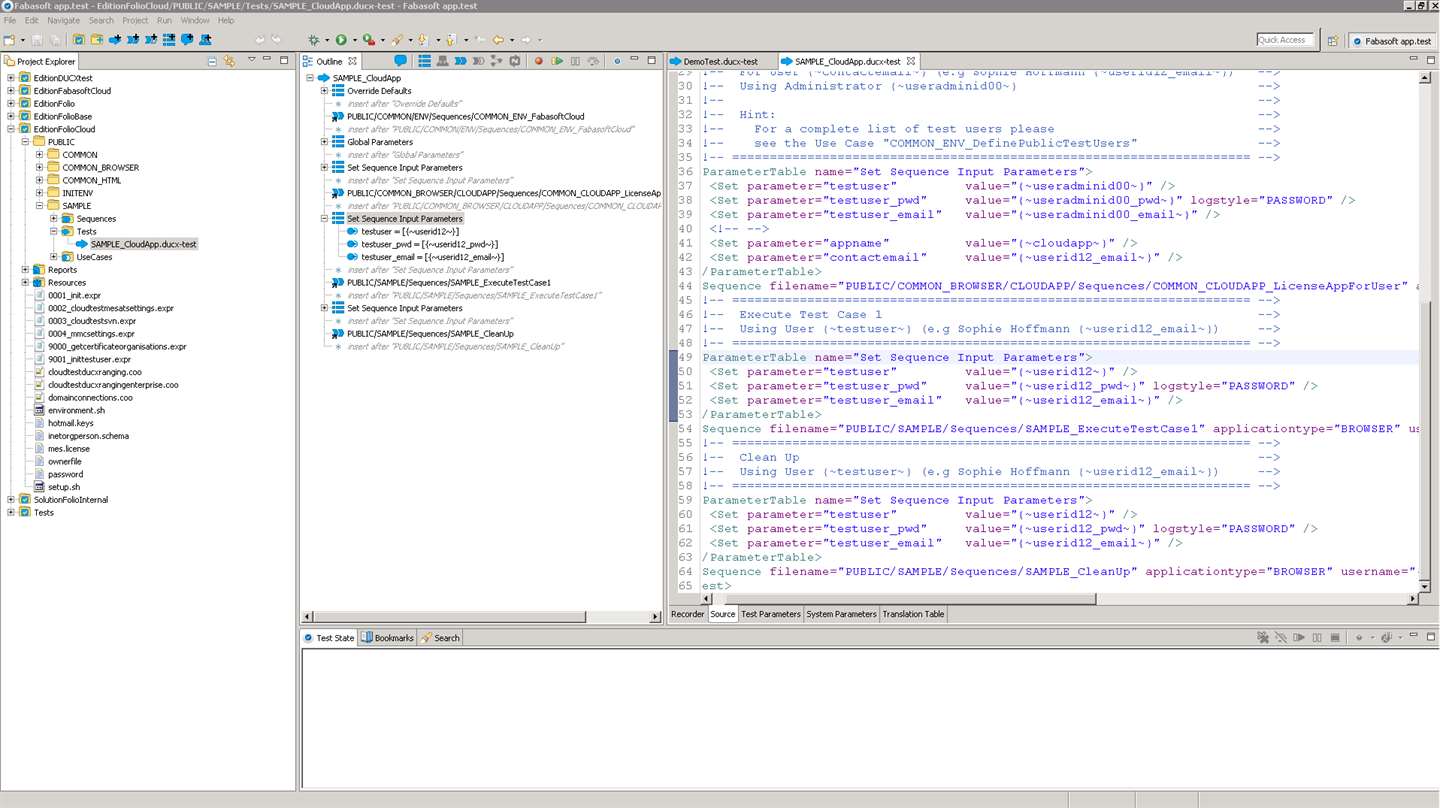1440x808 pixels.
Task: Click the Open Perspective icon beside Quick Access
Action: coord(1333,40)
